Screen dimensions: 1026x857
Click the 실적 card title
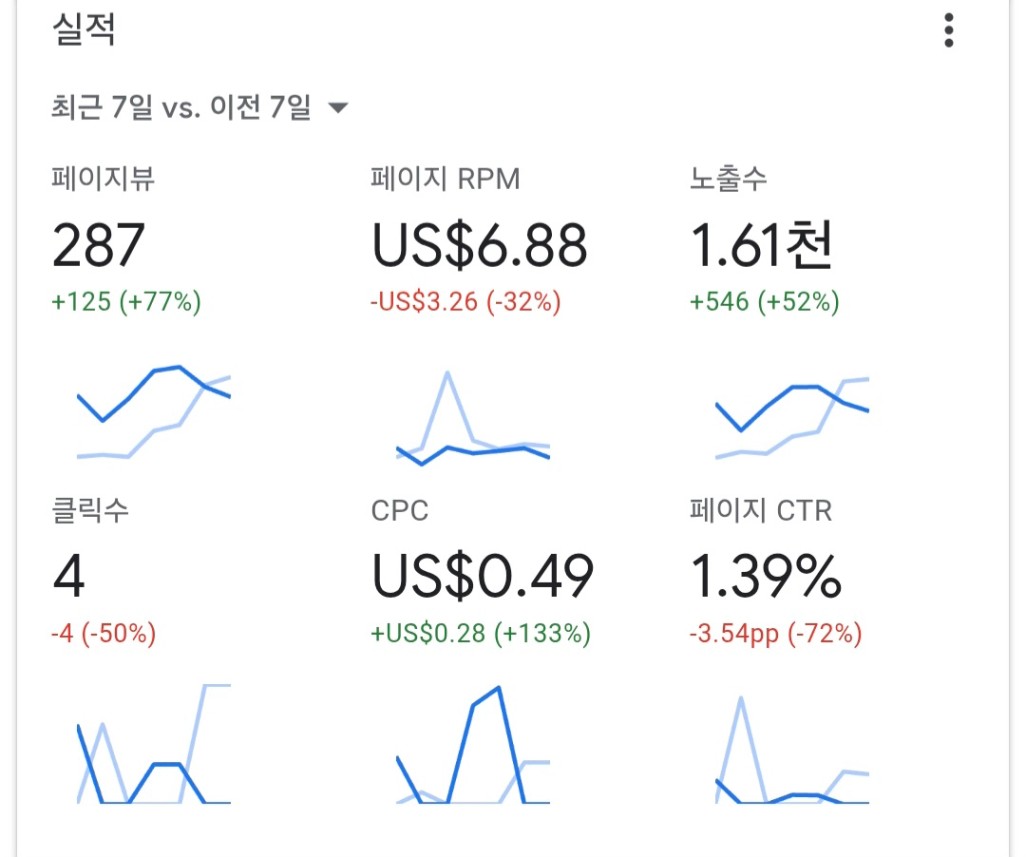[x=84, y=31]
